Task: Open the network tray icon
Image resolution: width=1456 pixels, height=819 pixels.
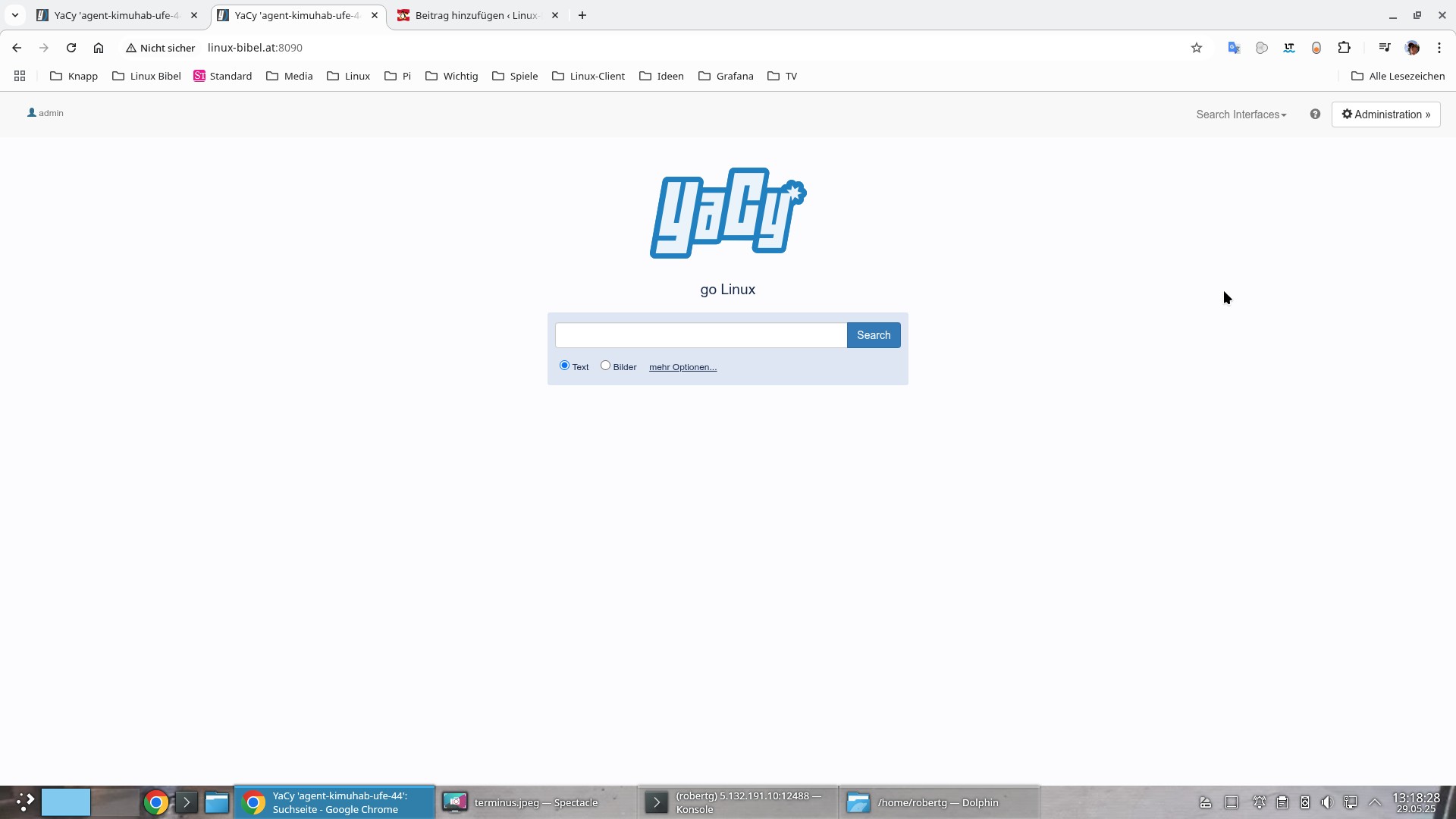Action: click(1351, 802)
